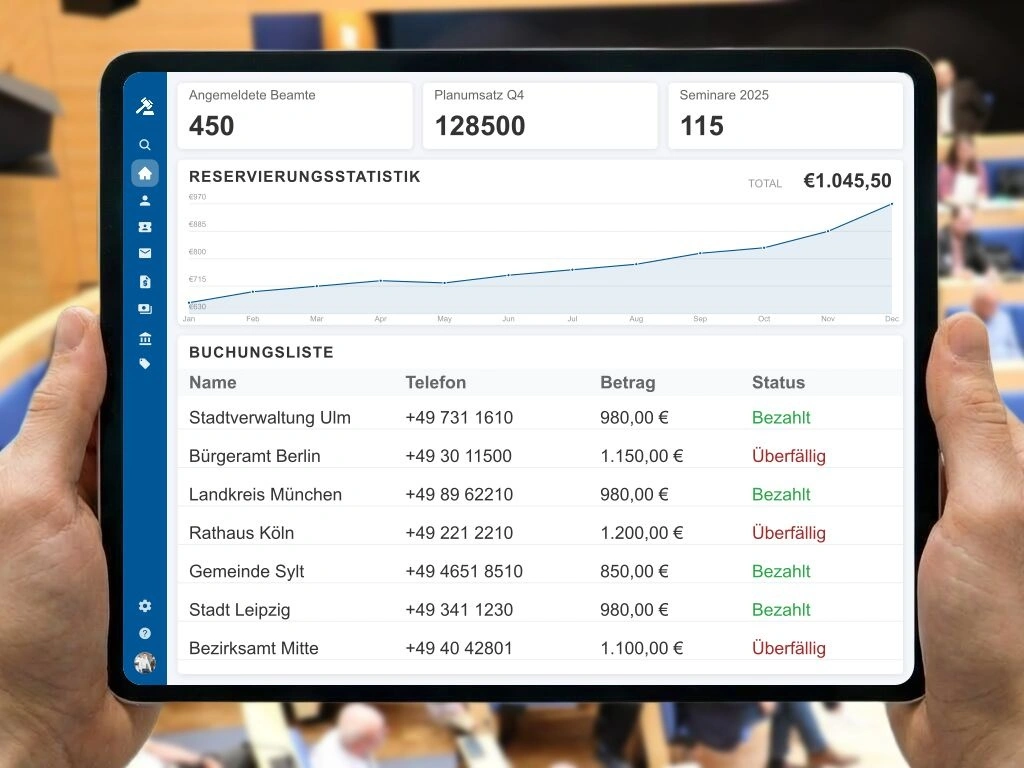Viewport: 1024px width, 768px height.
Task: Click the Überfällig status for Rathaus Köln
Action: click(788, 533)
